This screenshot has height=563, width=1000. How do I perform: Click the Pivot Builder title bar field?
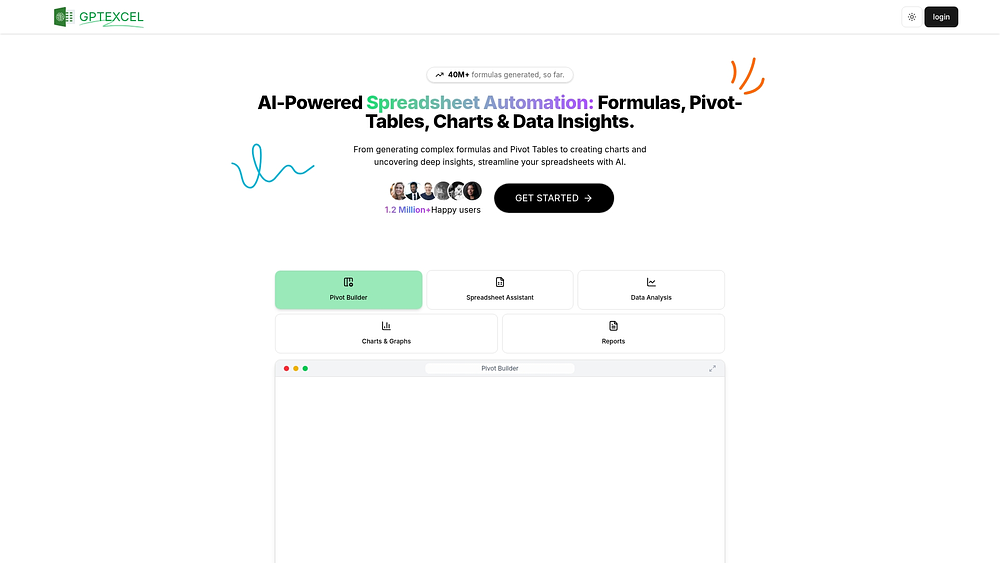[500, 369]
